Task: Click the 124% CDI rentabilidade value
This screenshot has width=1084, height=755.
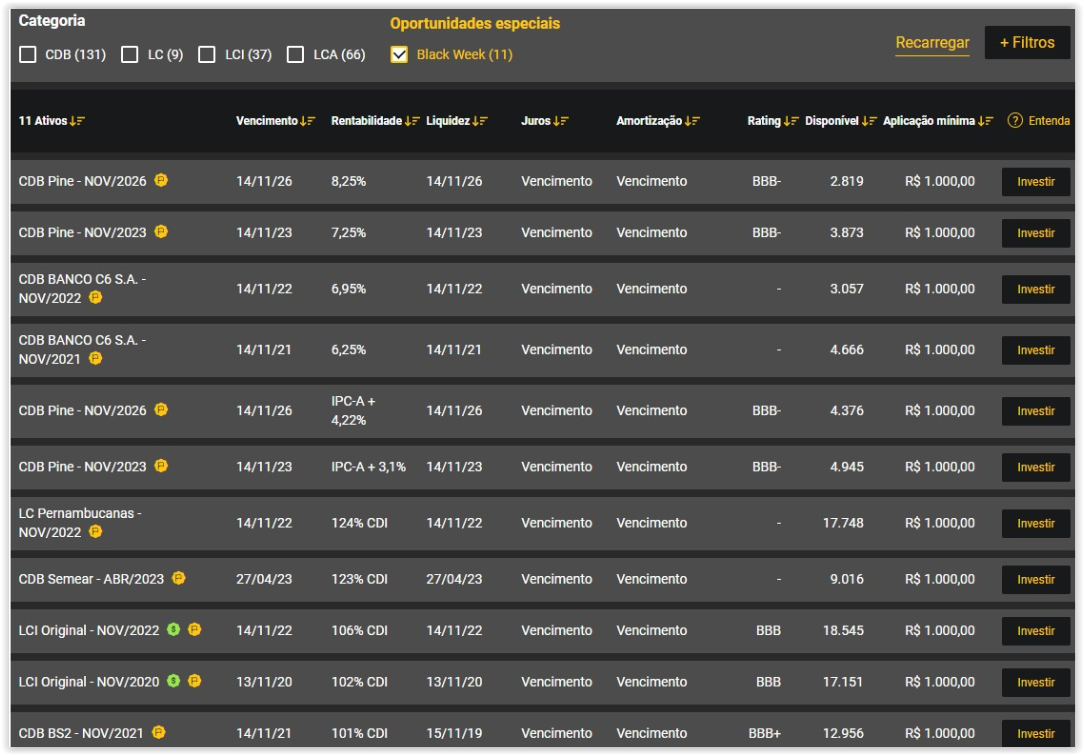Action: (359, 523)
